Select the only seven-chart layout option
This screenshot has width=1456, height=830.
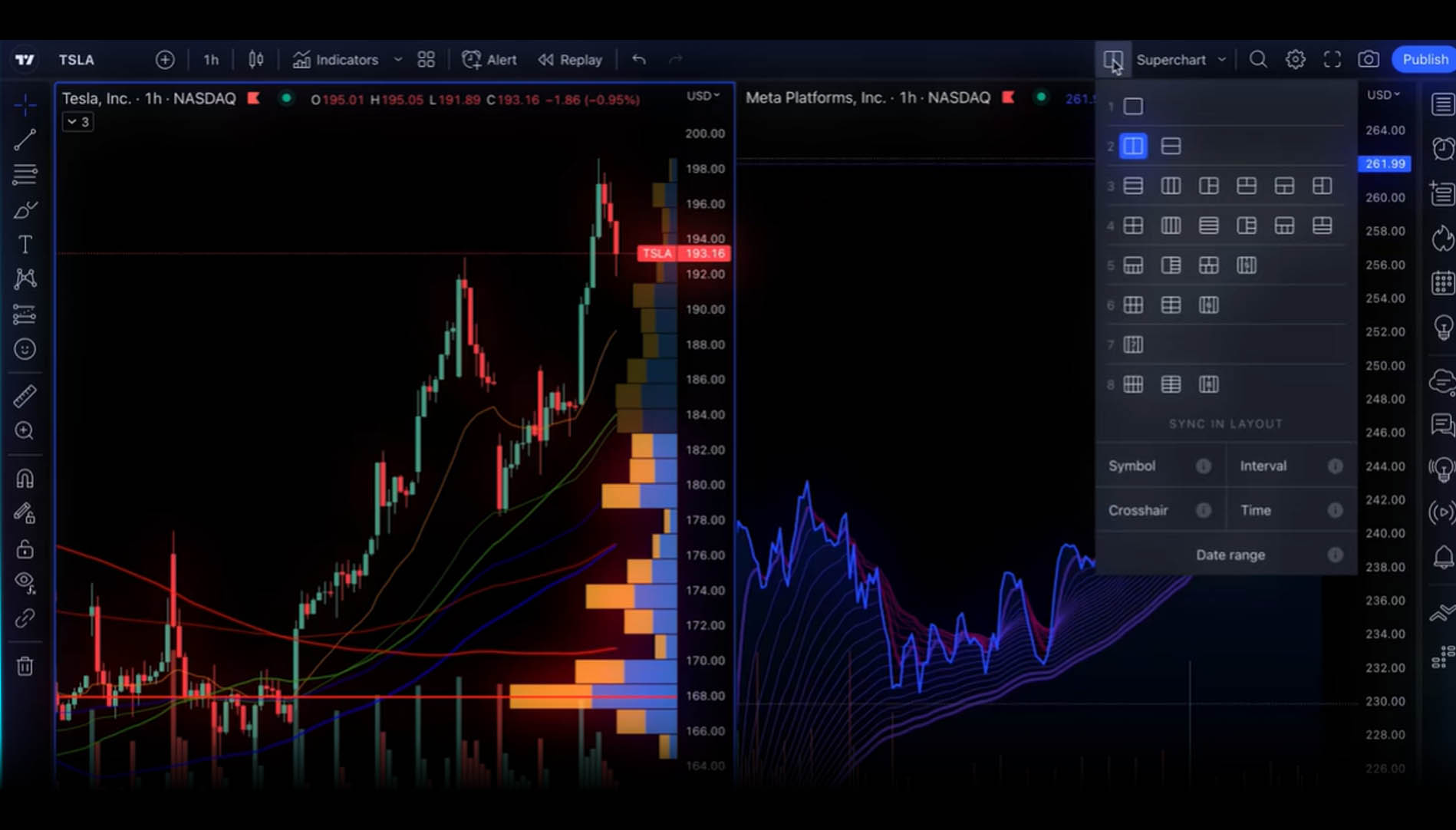pyautogui.click(x=1133, y=345)
